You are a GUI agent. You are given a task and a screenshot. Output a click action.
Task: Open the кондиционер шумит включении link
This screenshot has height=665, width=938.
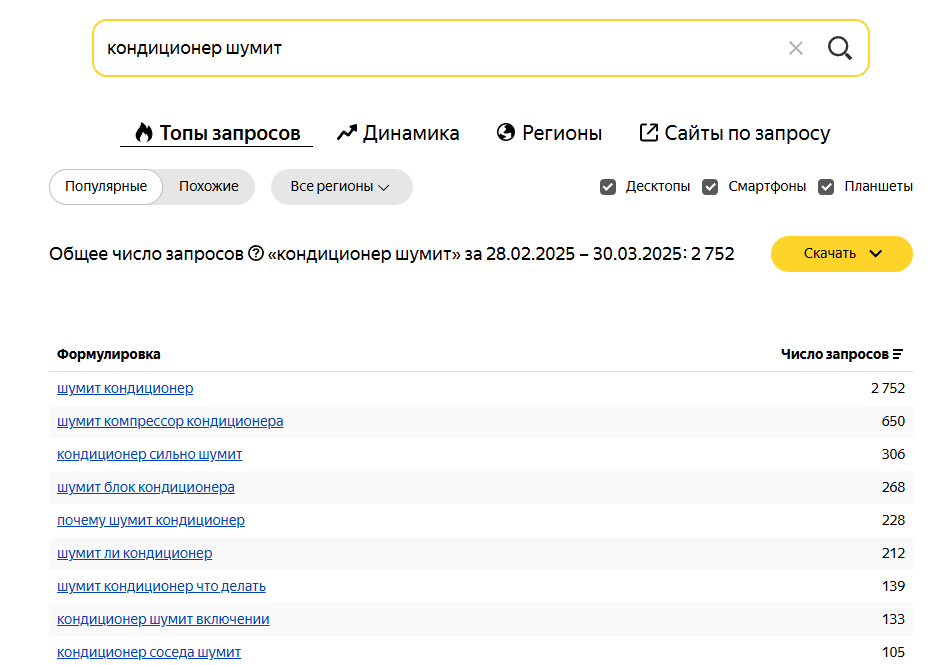click(163, 619)
